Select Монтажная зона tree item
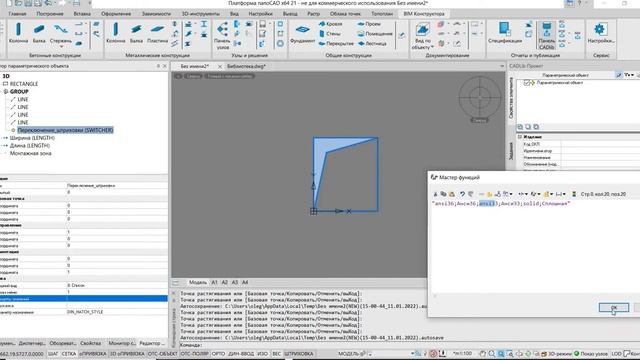The height and width of the screenshot is (360, 640). (31, 153)
